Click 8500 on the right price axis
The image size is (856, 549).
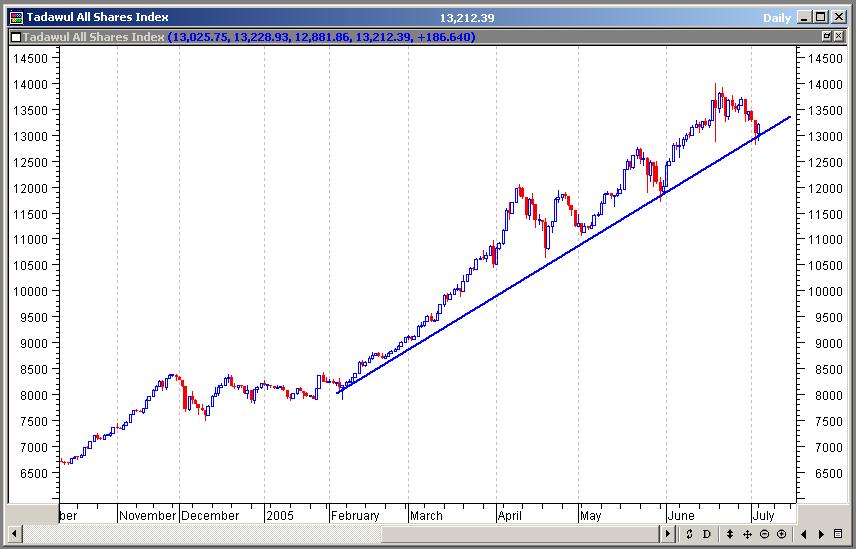click(x=829, y=369)
